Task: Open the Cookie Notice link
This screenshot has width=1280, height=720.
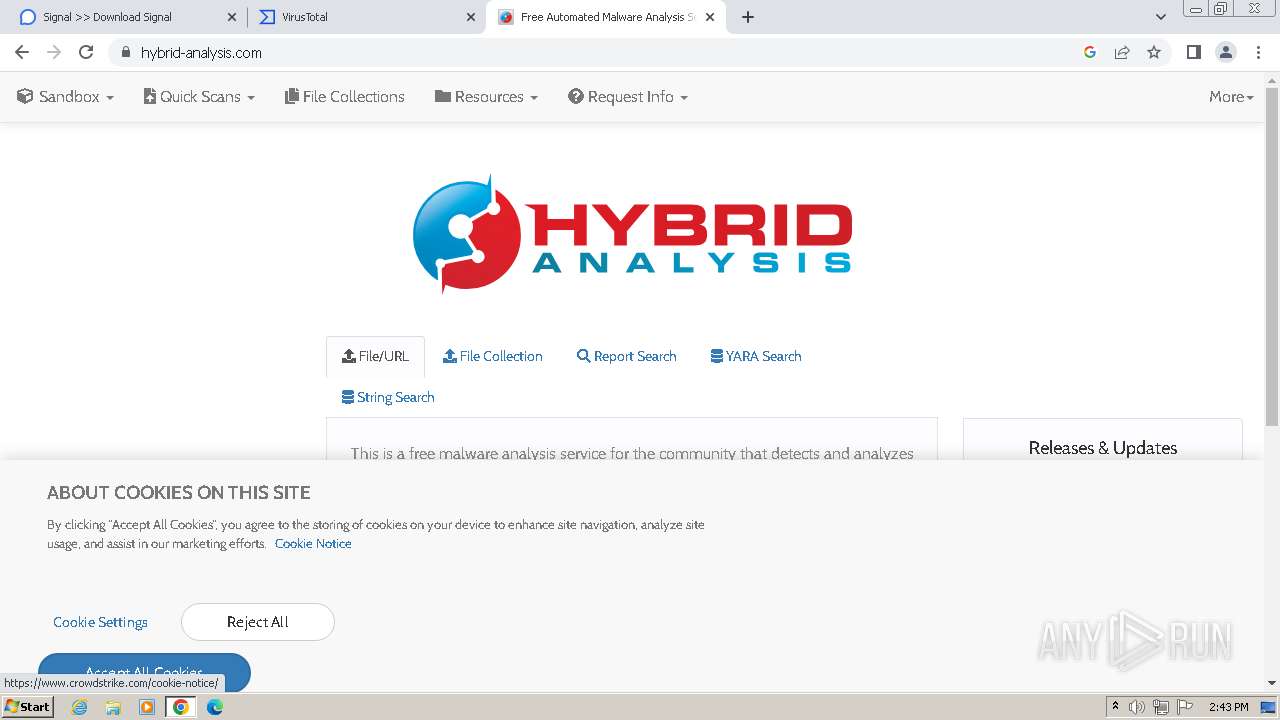Action: tap(313, 544)
